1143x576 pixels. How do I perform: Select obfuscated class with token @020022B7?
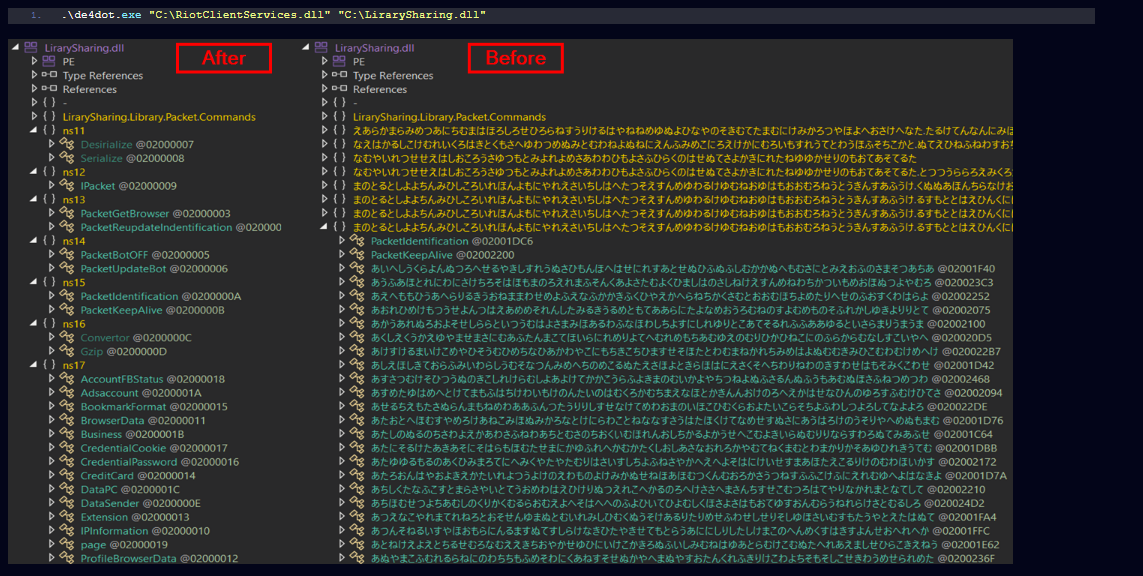[686, 351]
